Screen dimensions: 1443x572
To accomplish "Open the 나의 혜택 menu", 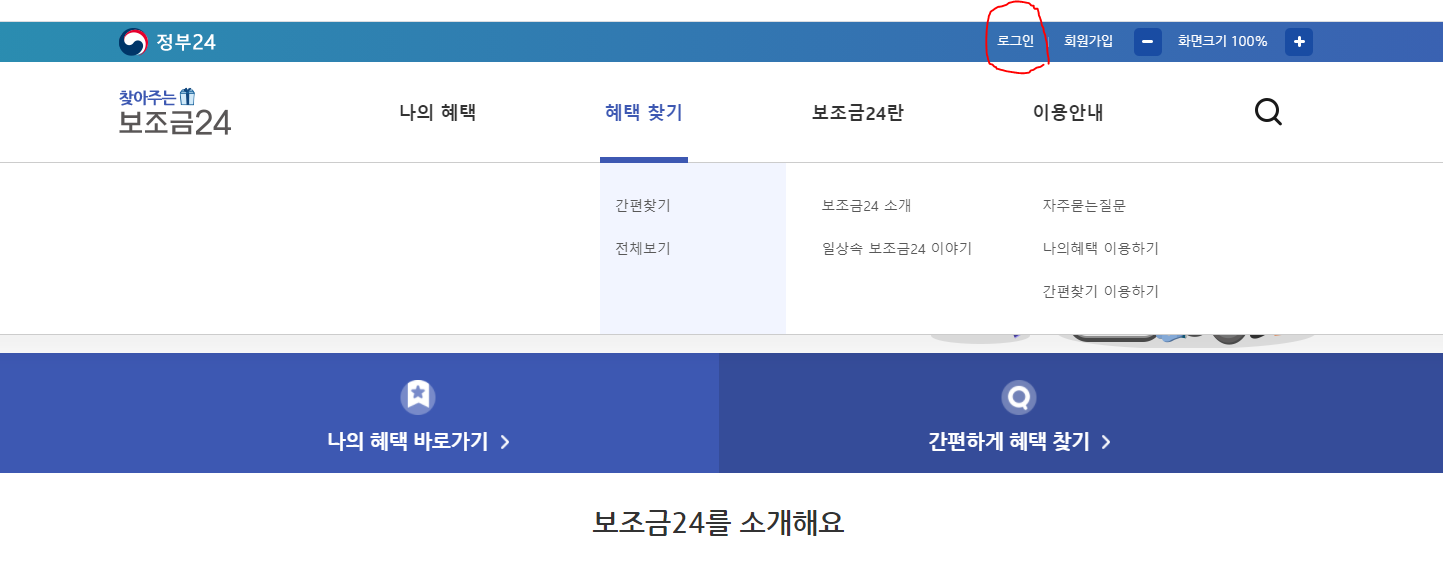I will 437,112.
